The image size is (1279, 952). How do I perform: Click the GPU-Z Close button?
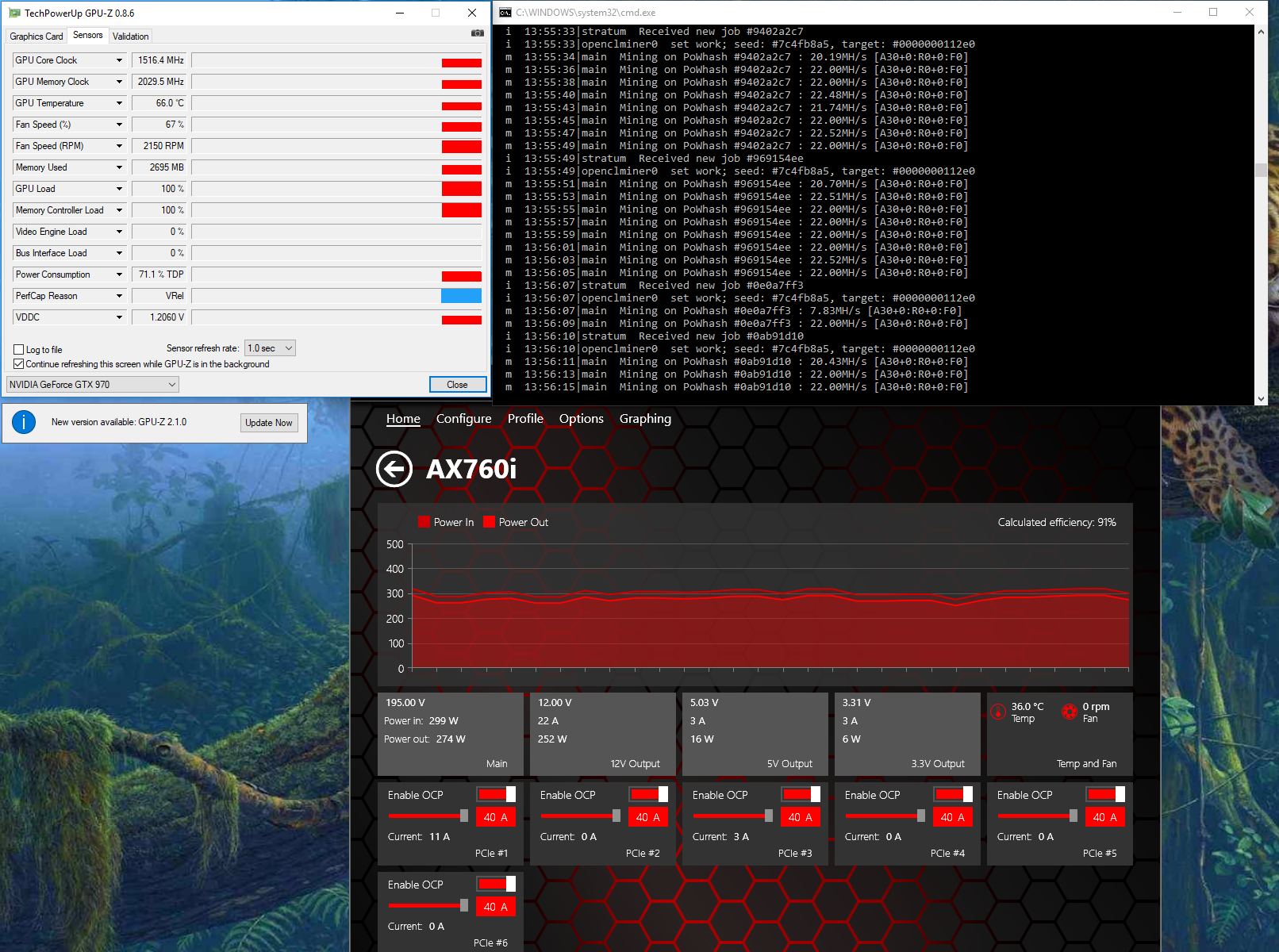point(458,385)
